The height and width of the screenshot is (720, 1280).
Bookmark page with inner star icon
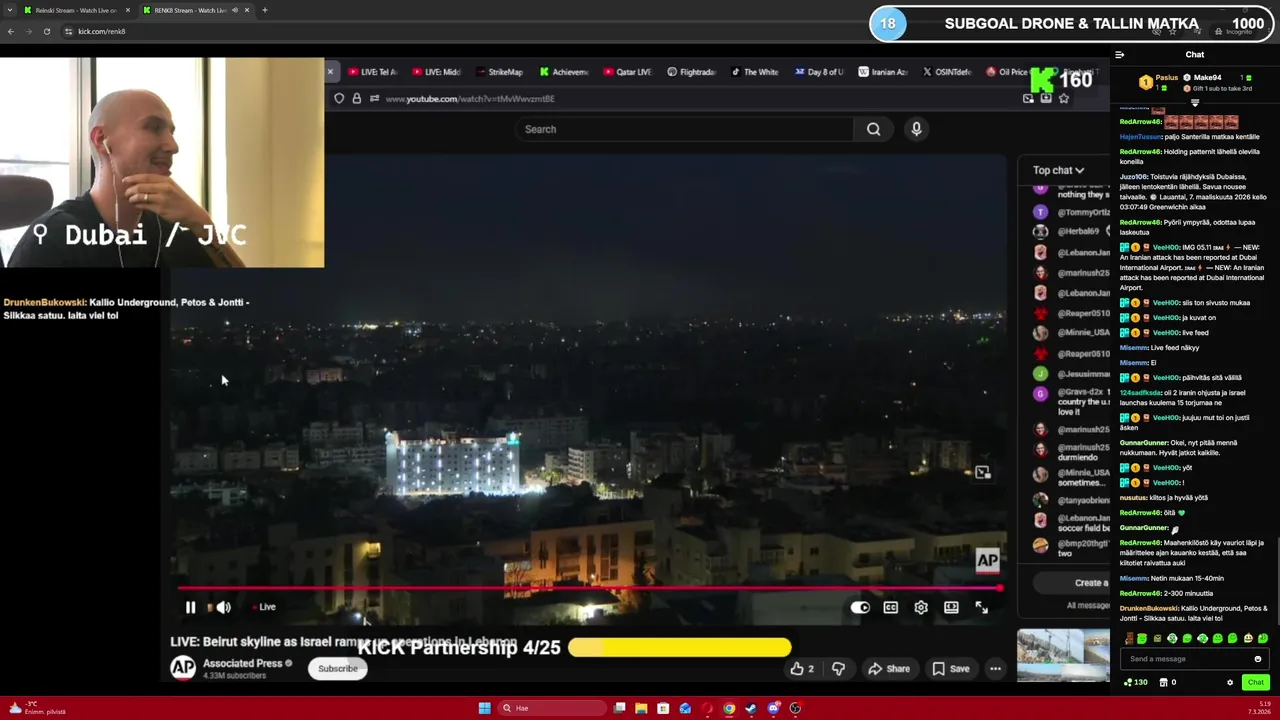click(1063, 98)
